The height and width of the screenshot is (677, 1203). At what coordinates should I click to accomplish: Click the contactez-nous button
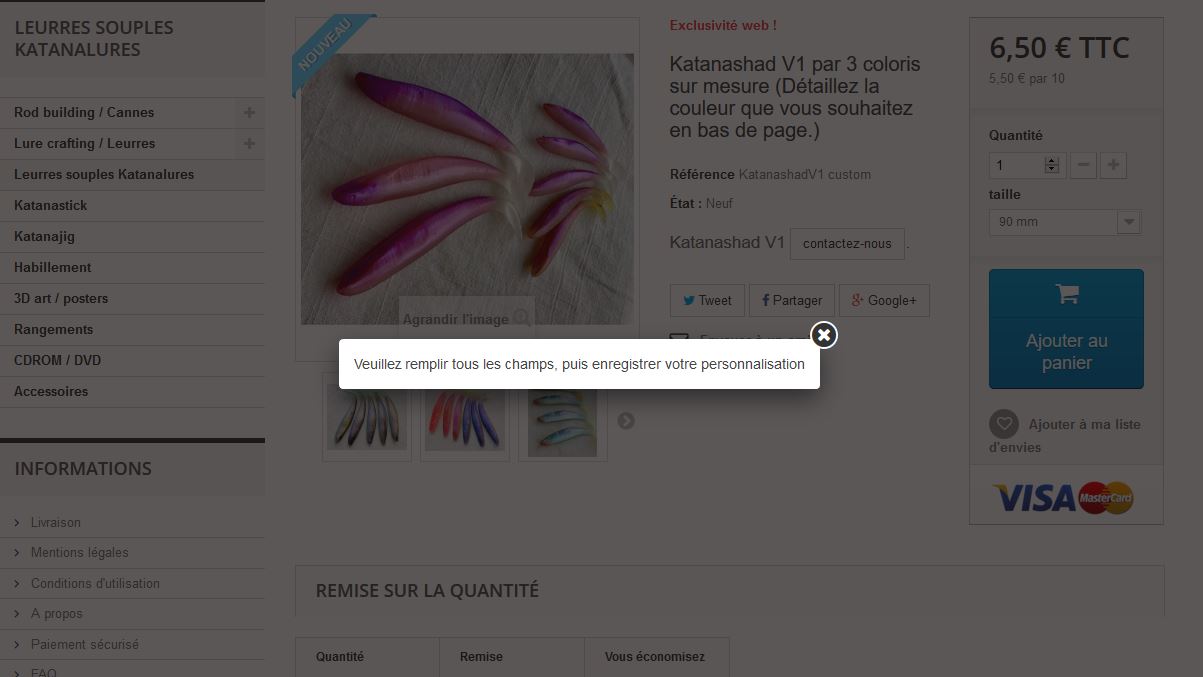click(x=847, y=243)
